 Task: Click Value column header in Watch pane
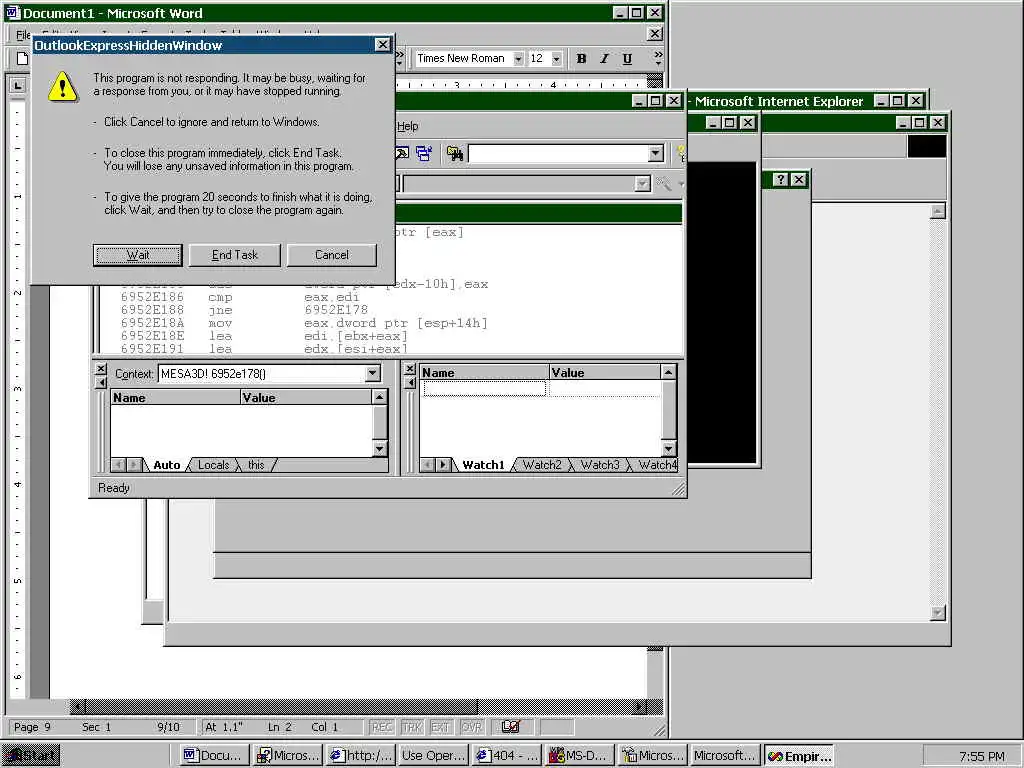(605, 373)
